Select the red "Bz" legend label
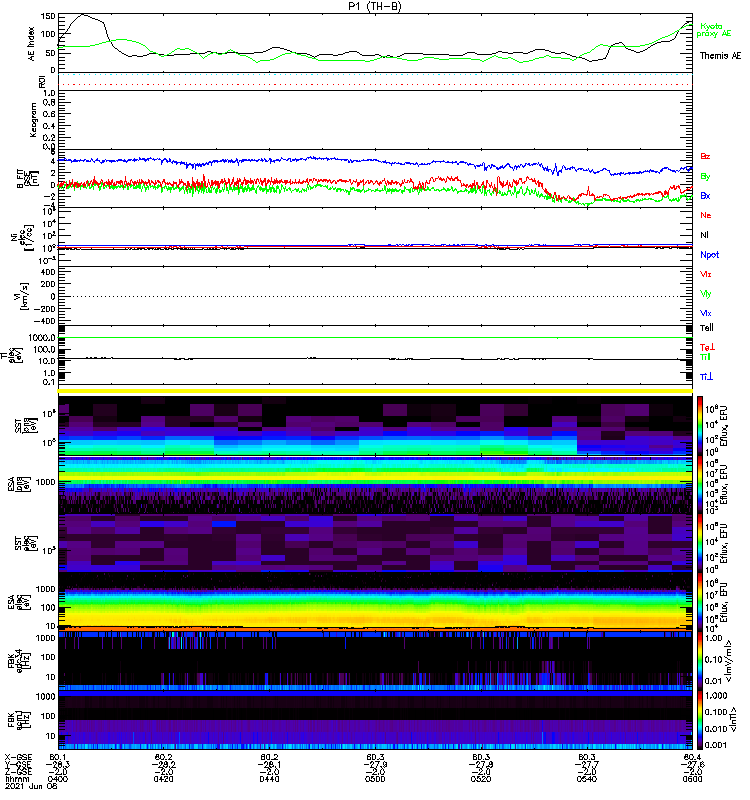 (705, 156)
